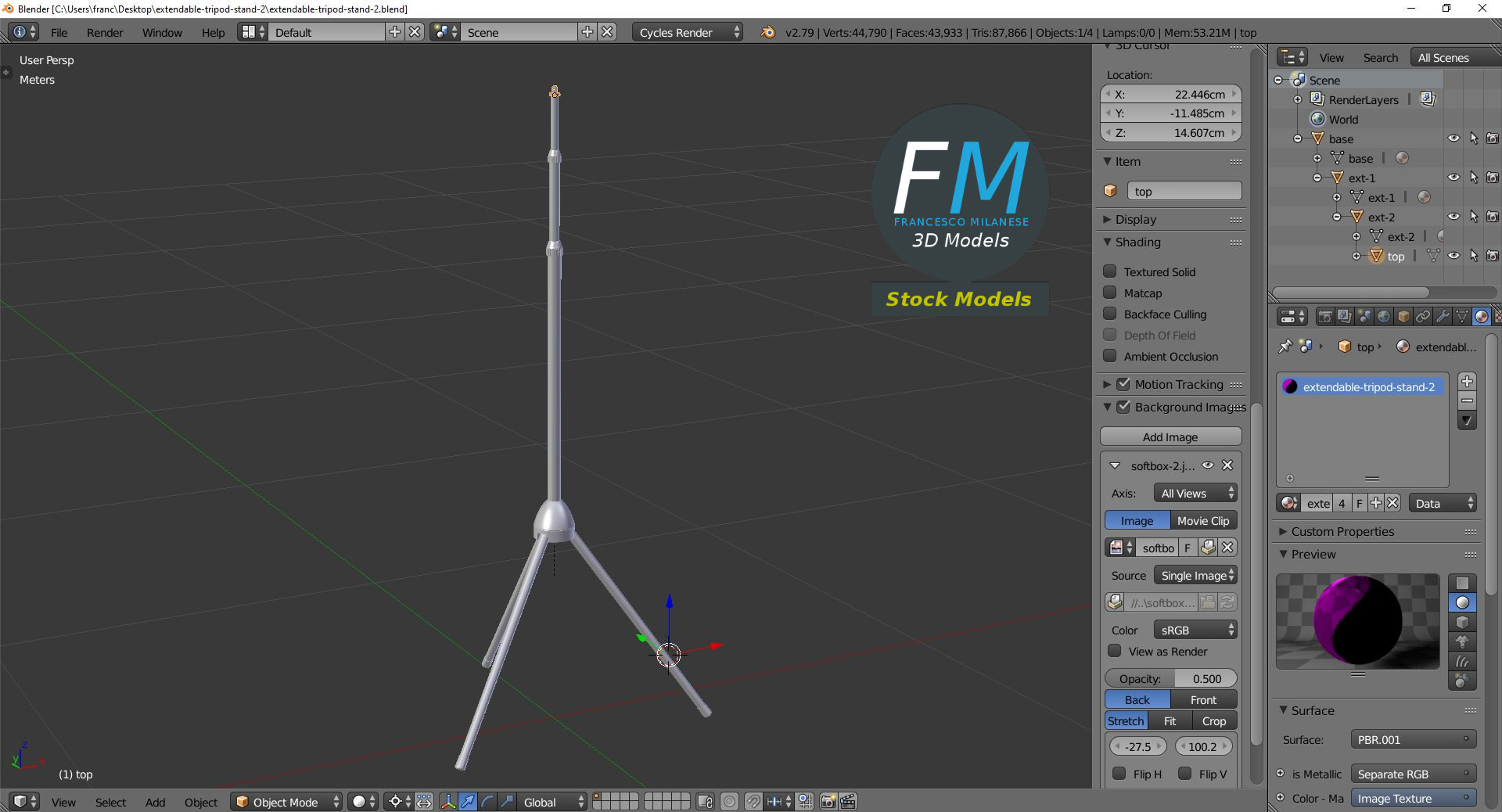Enable Flip V checkbox
The height and width of the screenshot is (812, 1502).
point(1185,774)
